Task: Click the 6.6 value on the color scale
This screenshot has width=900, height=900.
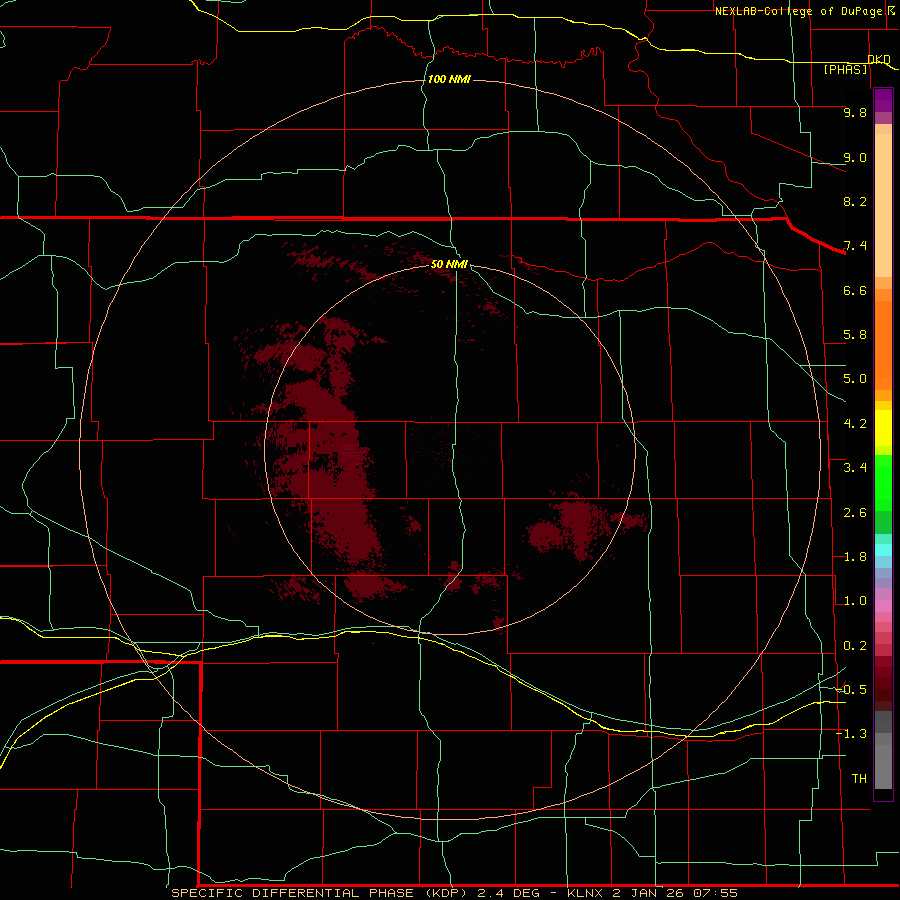Action: [855, 290]
